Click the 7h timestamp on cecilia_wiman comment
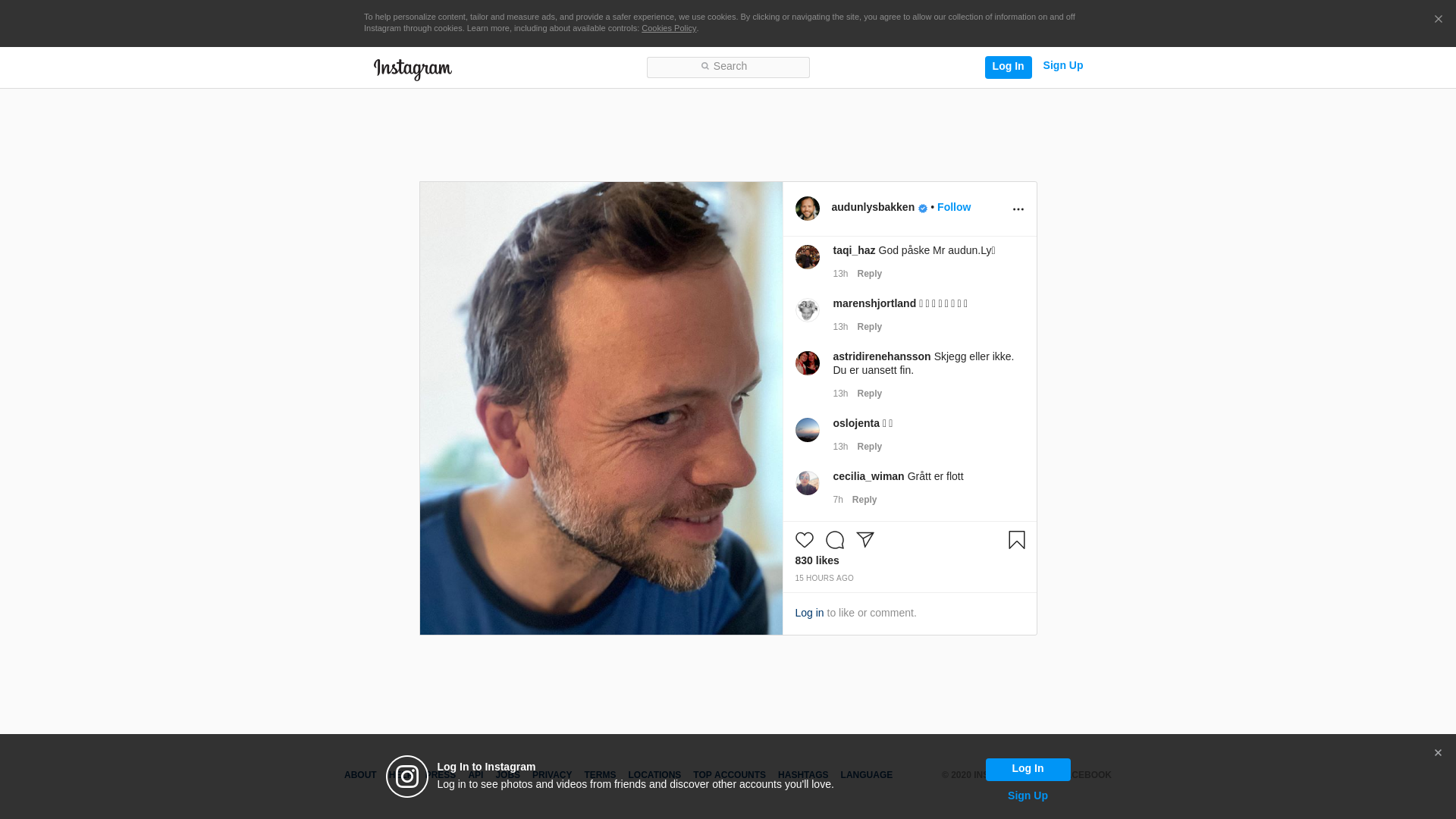The image size is (1456, 819). [x=838, y=500]
